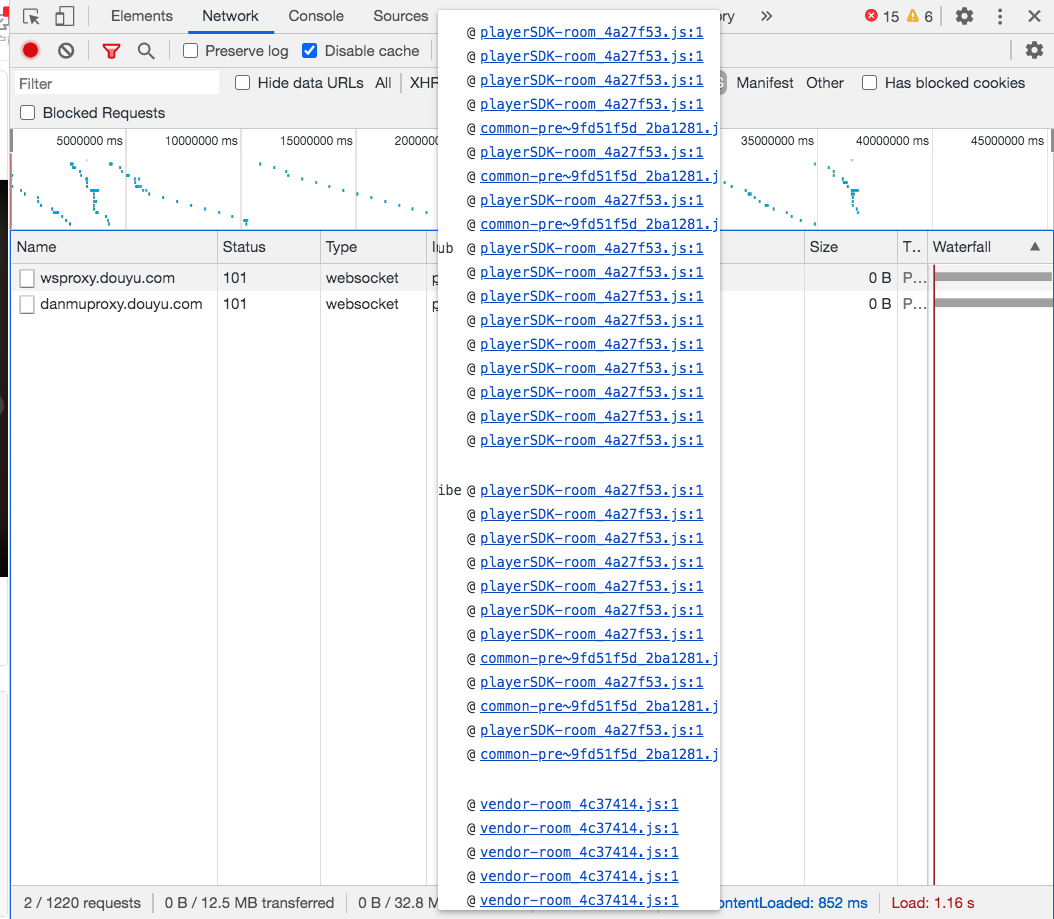Switch to the Console tab
1054x919 pixels.
pyautogui.click(x=316, y=16)
